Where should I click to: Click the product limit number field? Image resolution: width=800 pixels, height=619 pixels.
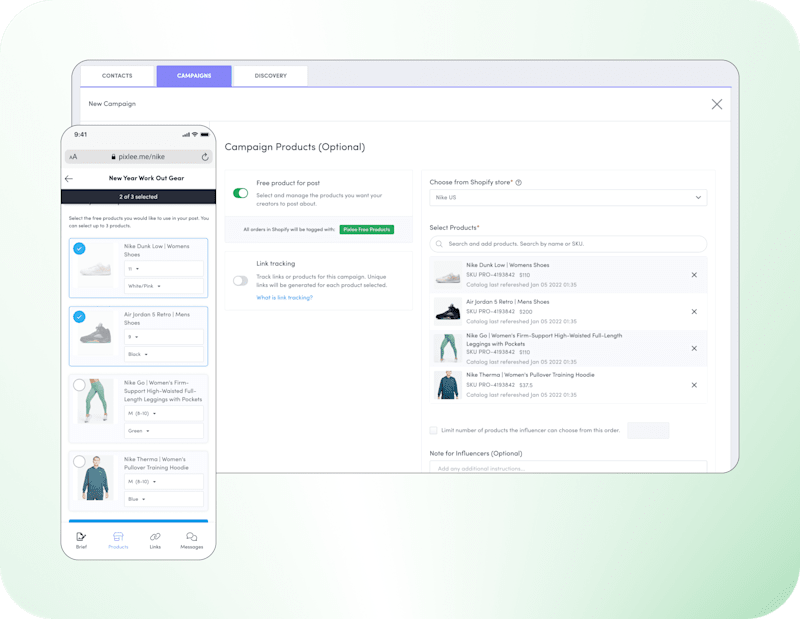(648, 430)
